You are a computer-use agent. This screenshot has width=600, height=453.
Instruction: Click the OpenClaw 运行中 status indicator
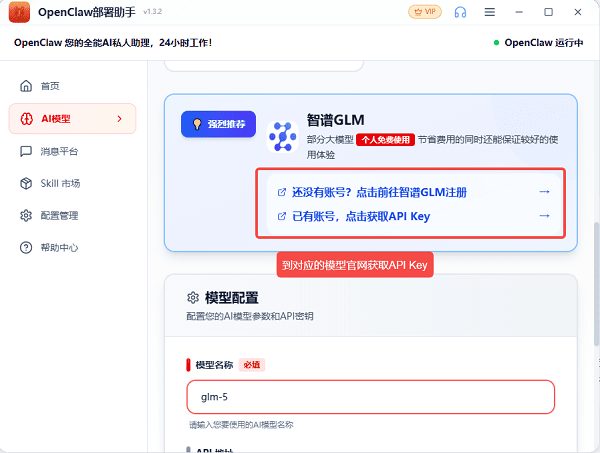coord(538,42)
